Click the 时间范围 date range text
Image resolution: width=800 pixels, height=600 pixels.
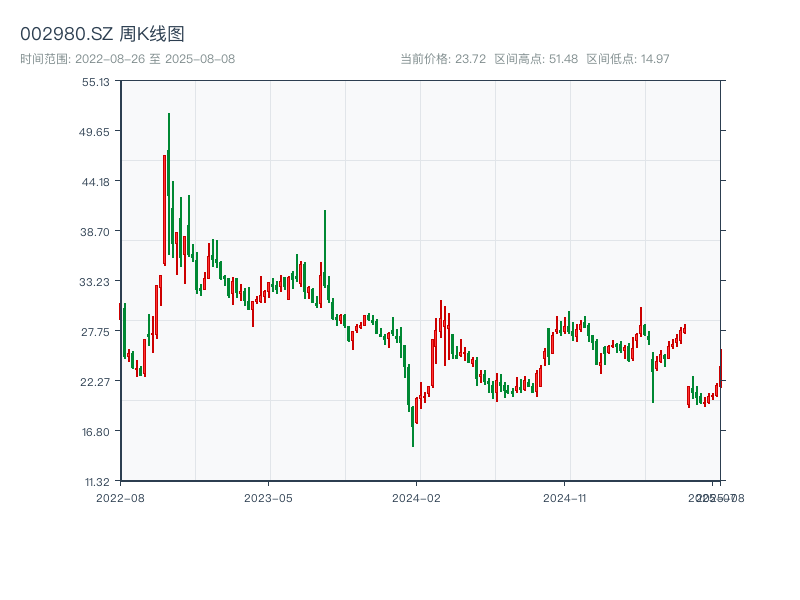coord(127,59)
